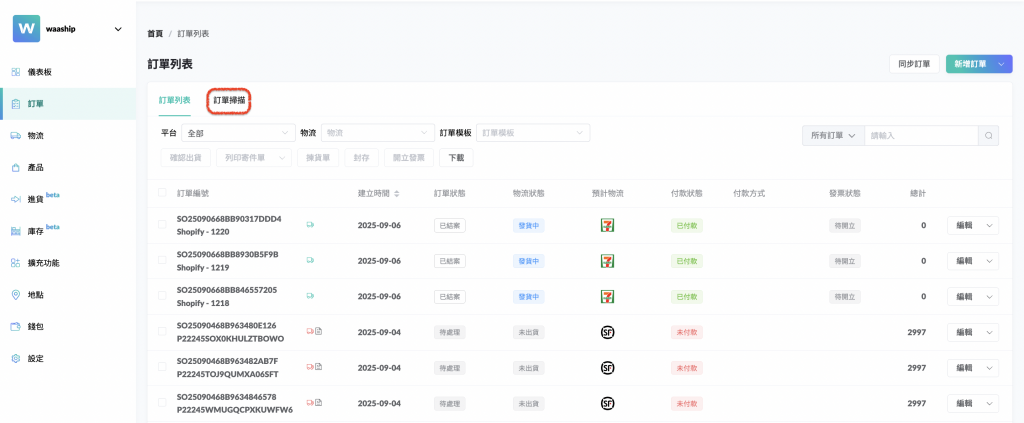
Task: Select the 訂單列表 tab
Action: [175, 100]
